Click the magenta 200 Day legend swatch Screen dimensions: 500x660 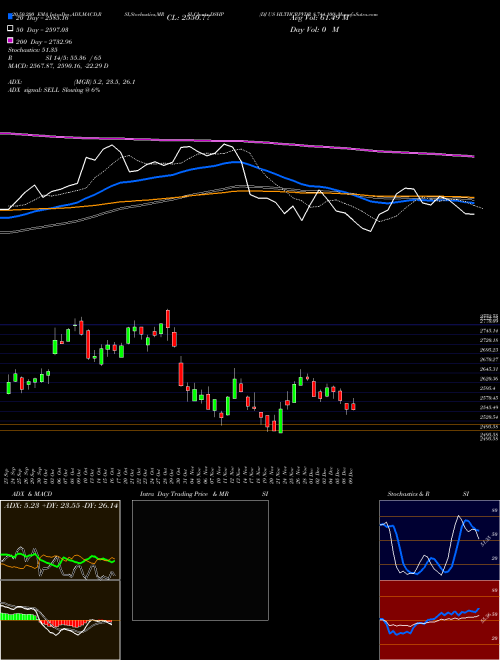(11, 41)
